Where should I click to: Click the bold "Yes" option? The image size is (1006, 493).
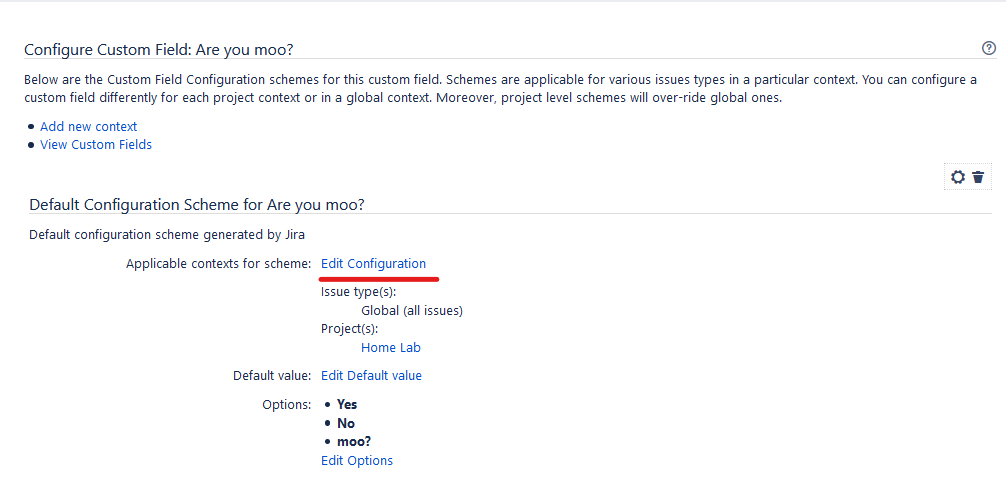[x=347, y=404]
